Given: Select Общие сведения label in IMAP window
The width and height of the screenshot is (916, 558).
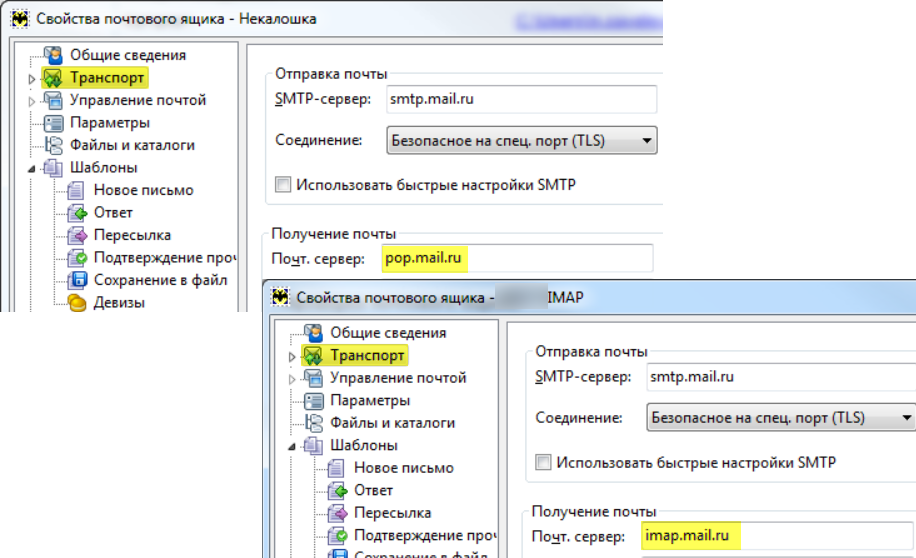Looking at the screenshot, I should [x=388, y=333].
